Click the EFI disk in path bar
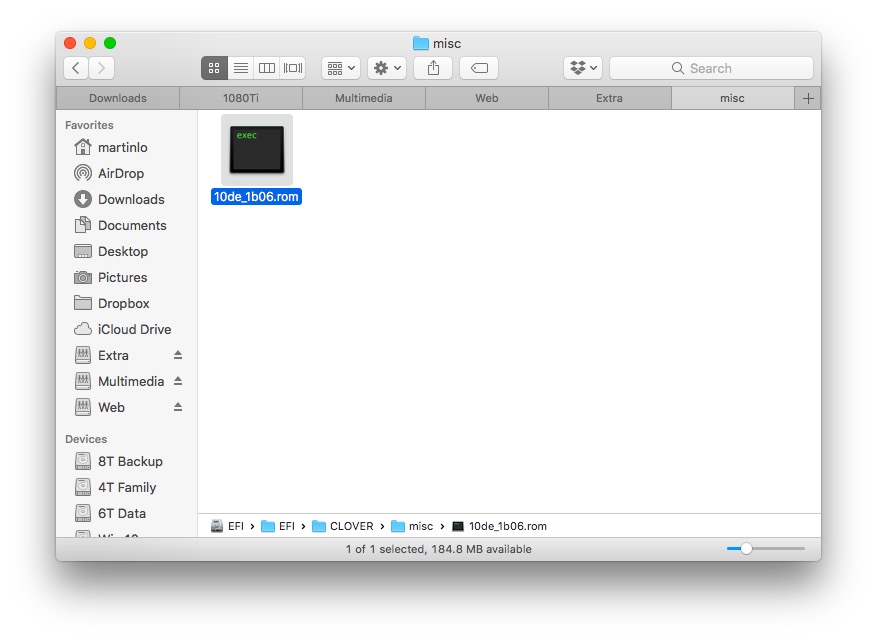Screen dimensions: 877x641 [228, 526]
